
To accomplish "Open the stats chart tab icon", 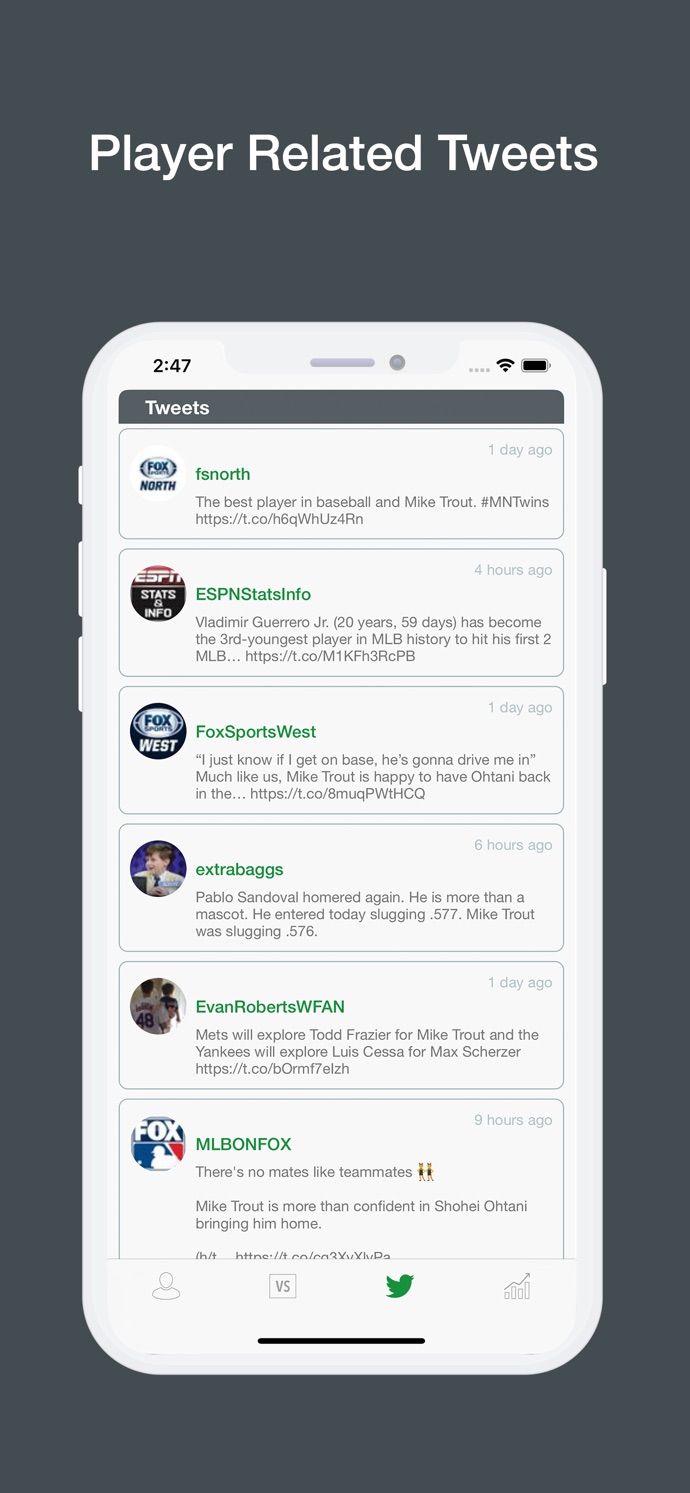I will coord(517,1286).
